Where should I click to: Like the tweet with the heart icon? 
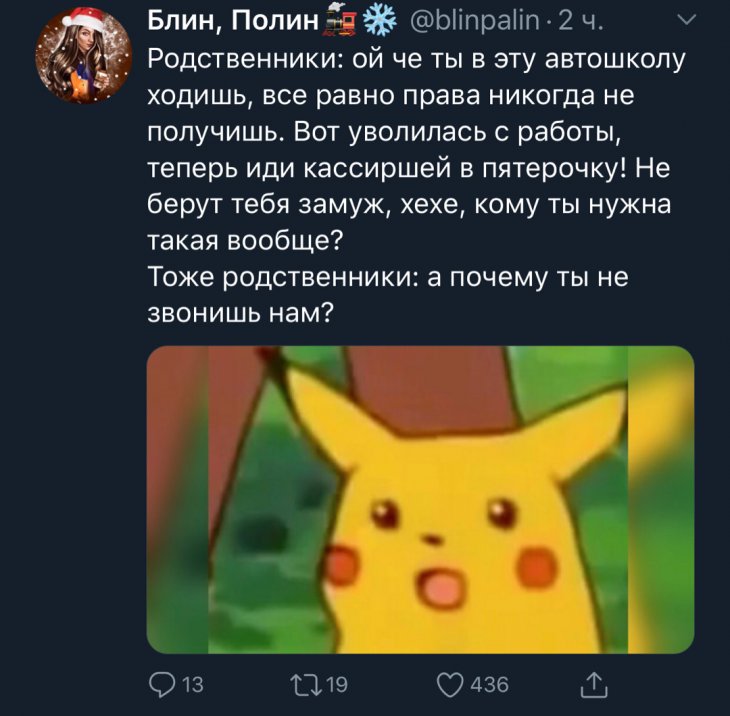(x=450, y=685)
